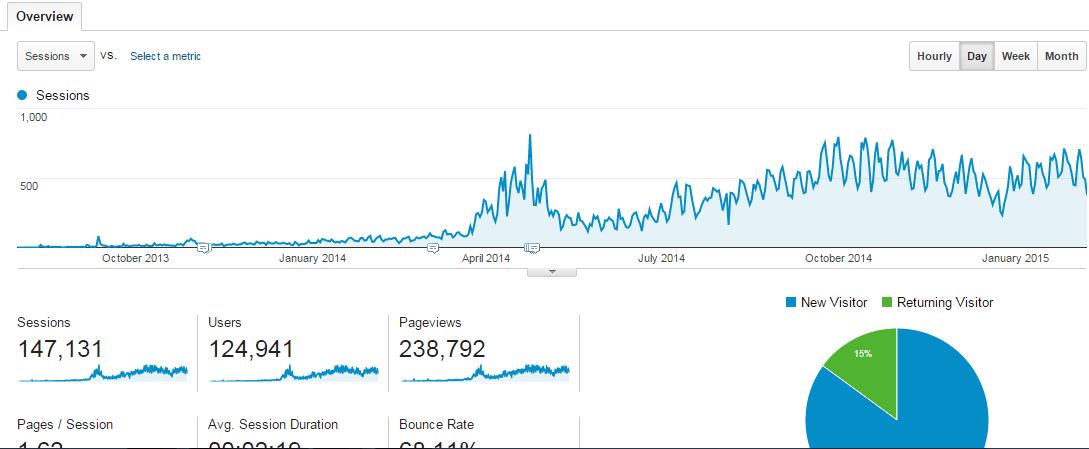Switch chart to Week view
Image resolution: width=1089 pixels, height=449 pixels.
[1015, 56]
